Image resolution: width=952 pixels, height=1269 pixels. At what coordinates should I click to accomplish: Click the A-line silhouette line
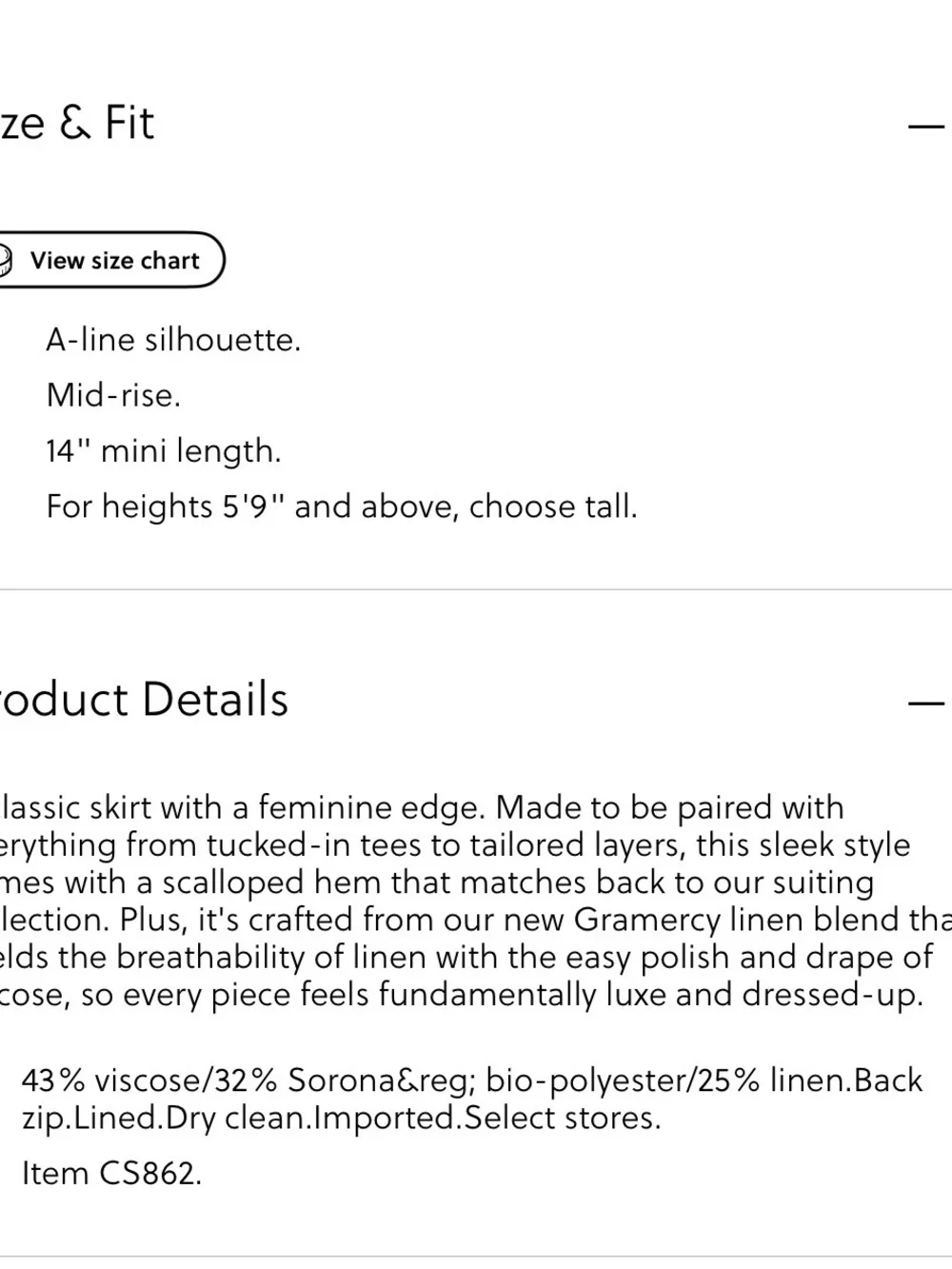173,340
